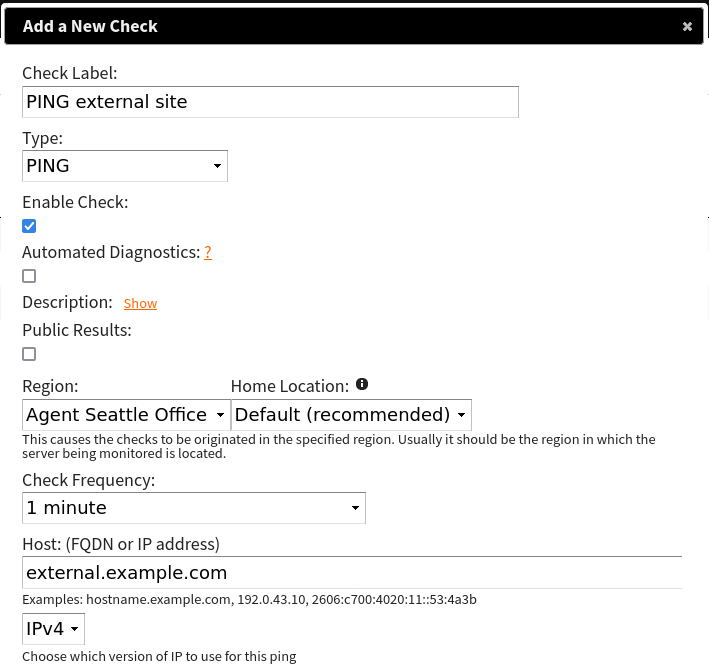The height and width of the screenshot is (671, 709).
Task: Focus the Host input with external.example.com
Action: [x=352, y=573]
